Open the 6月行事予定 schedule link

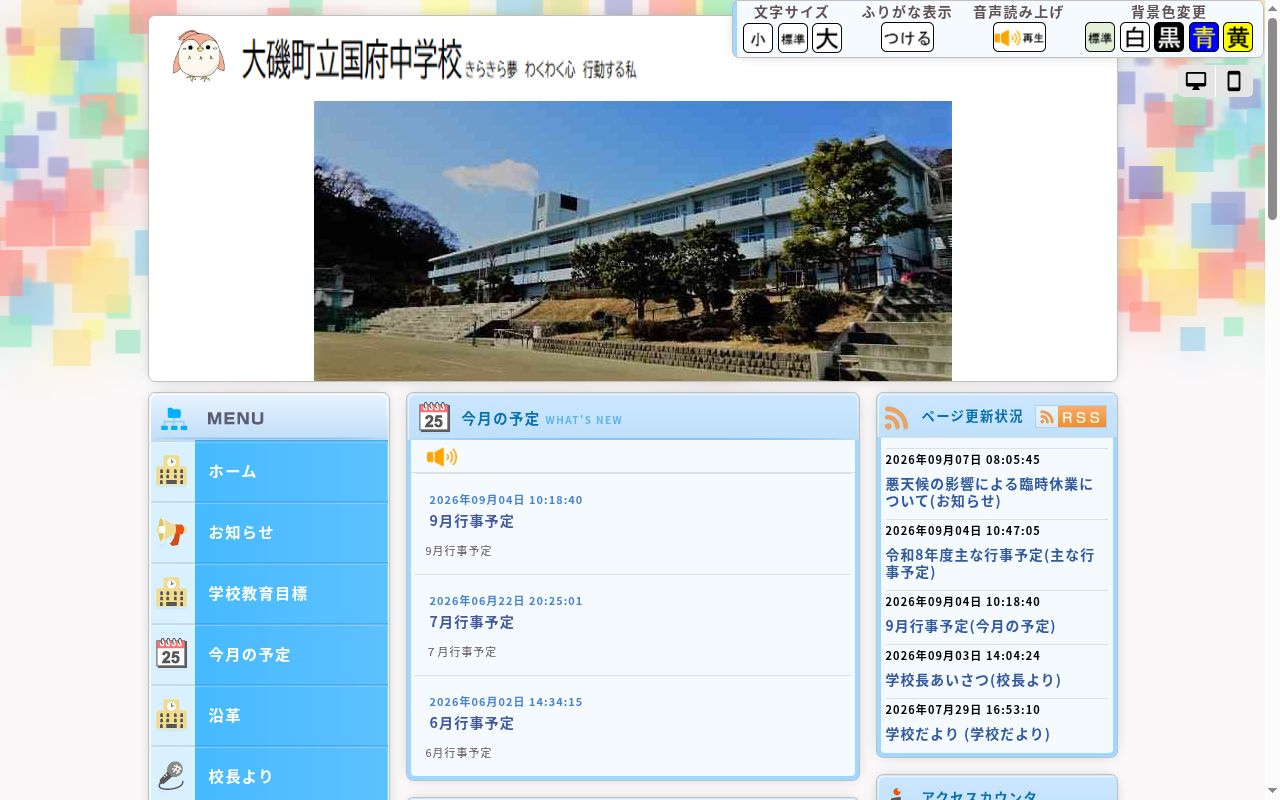click(471, 723)
